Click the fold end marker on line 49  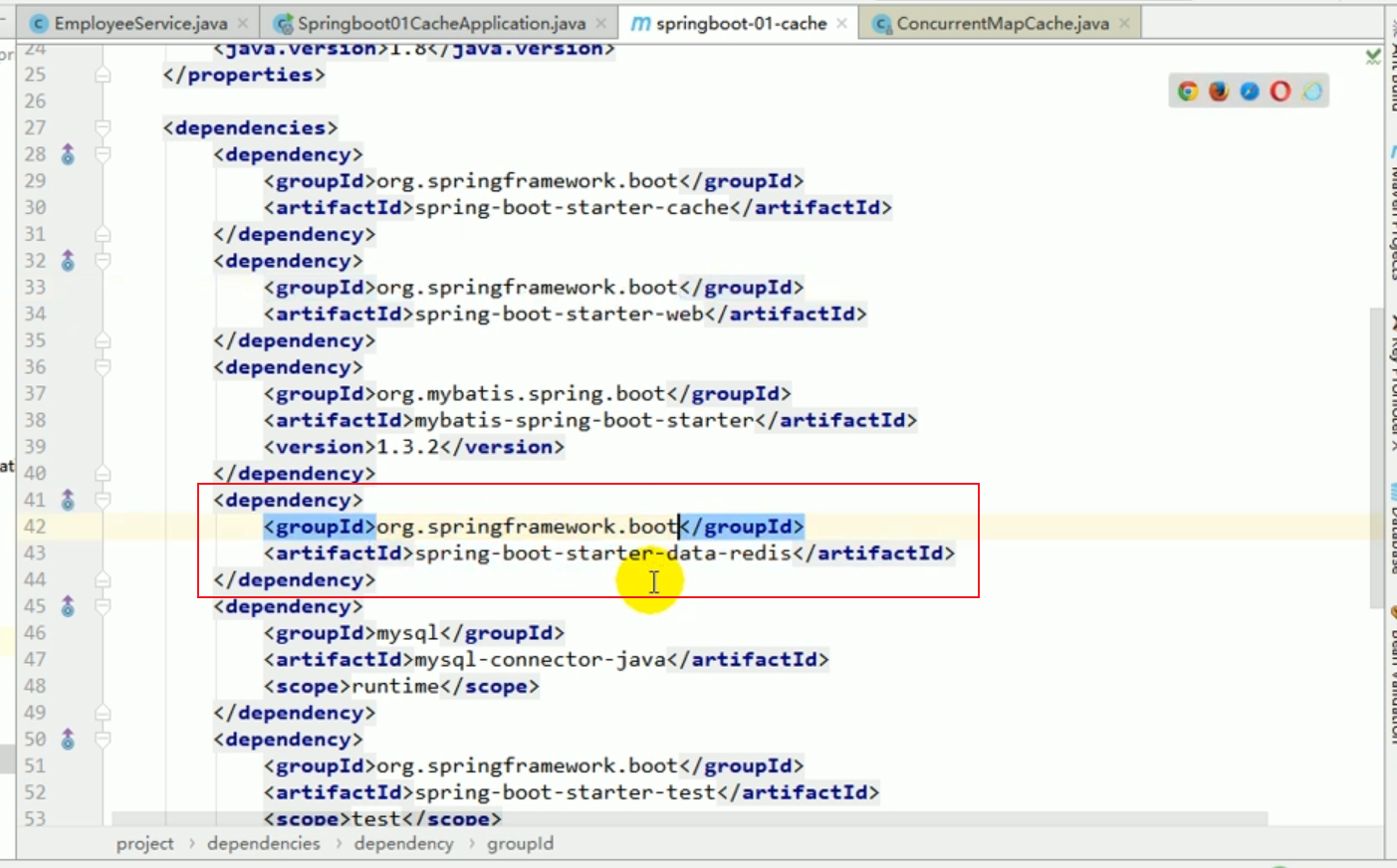(x=103, y=713)
